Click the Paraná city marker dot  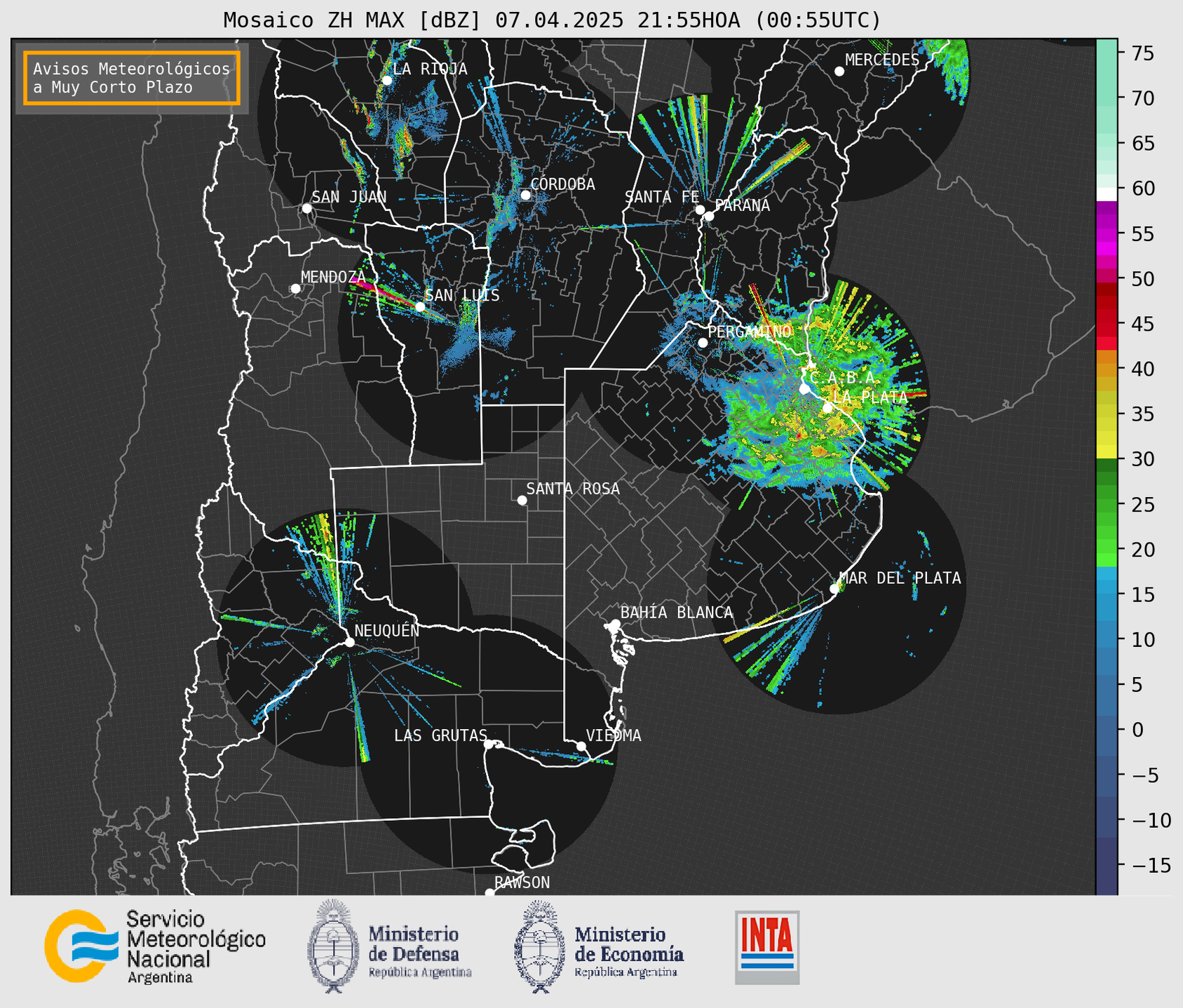click(x=709, y=216)
